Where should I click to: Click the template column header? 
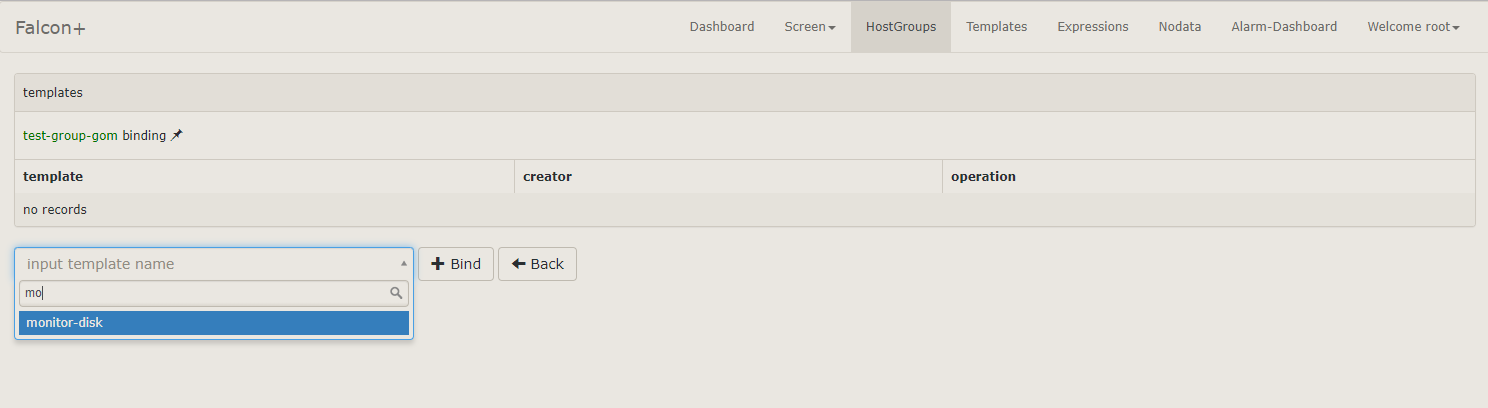(53, 177)
